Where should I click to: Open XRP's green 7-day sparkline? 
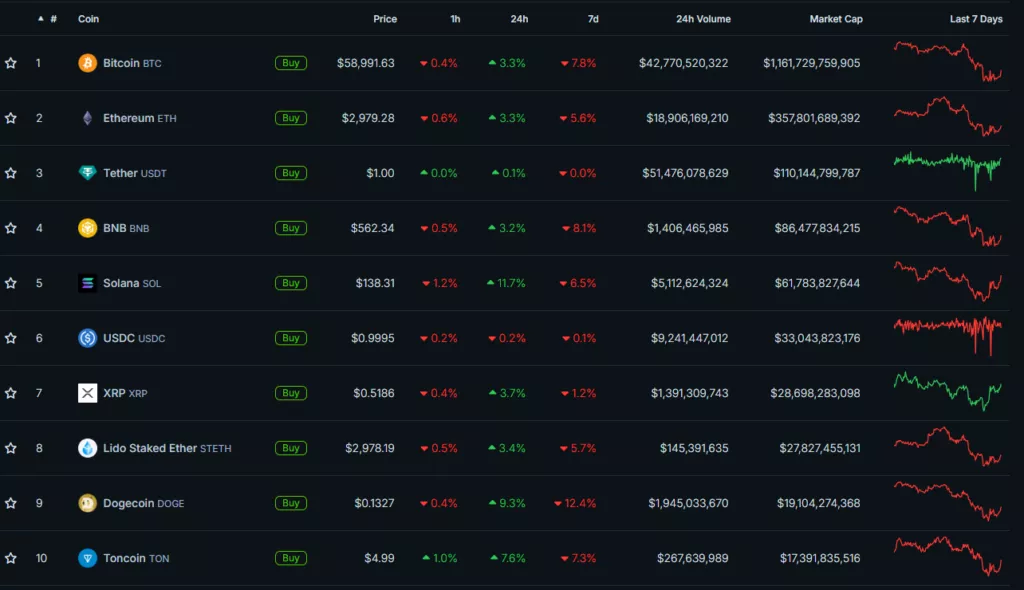pos(948,391)
